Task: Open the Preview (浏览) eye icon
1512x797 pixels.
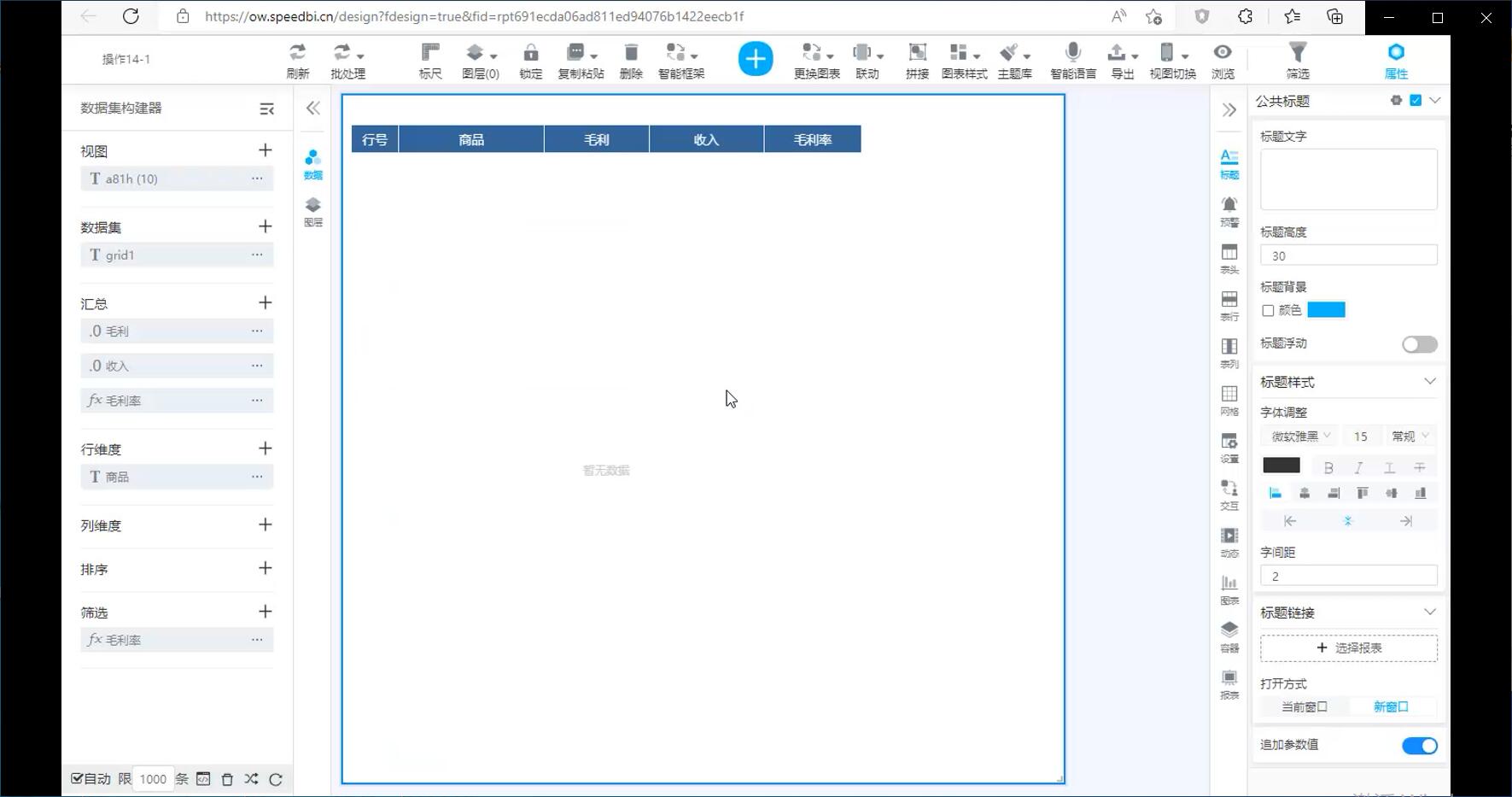Action: (1223, 53)
